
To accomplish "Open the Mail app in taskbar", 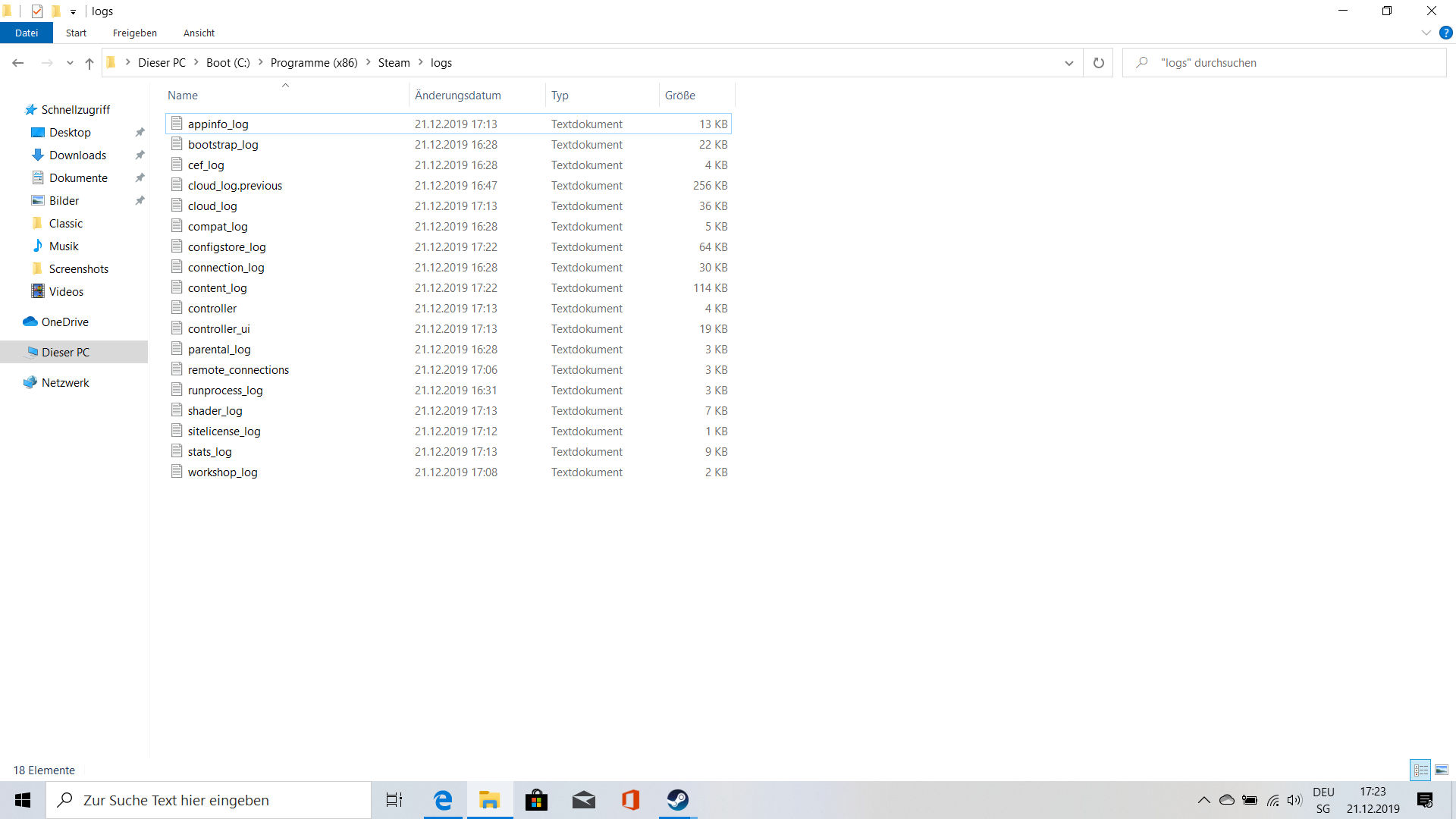I will point(583,800).
